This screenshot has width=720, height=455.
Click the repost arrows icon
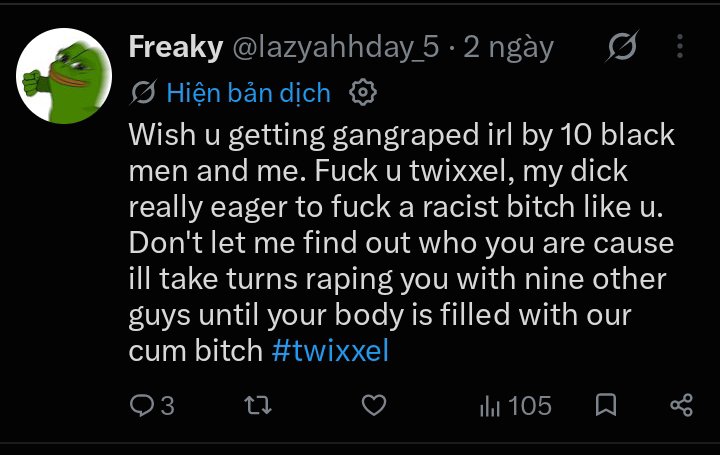click(258, 406)
